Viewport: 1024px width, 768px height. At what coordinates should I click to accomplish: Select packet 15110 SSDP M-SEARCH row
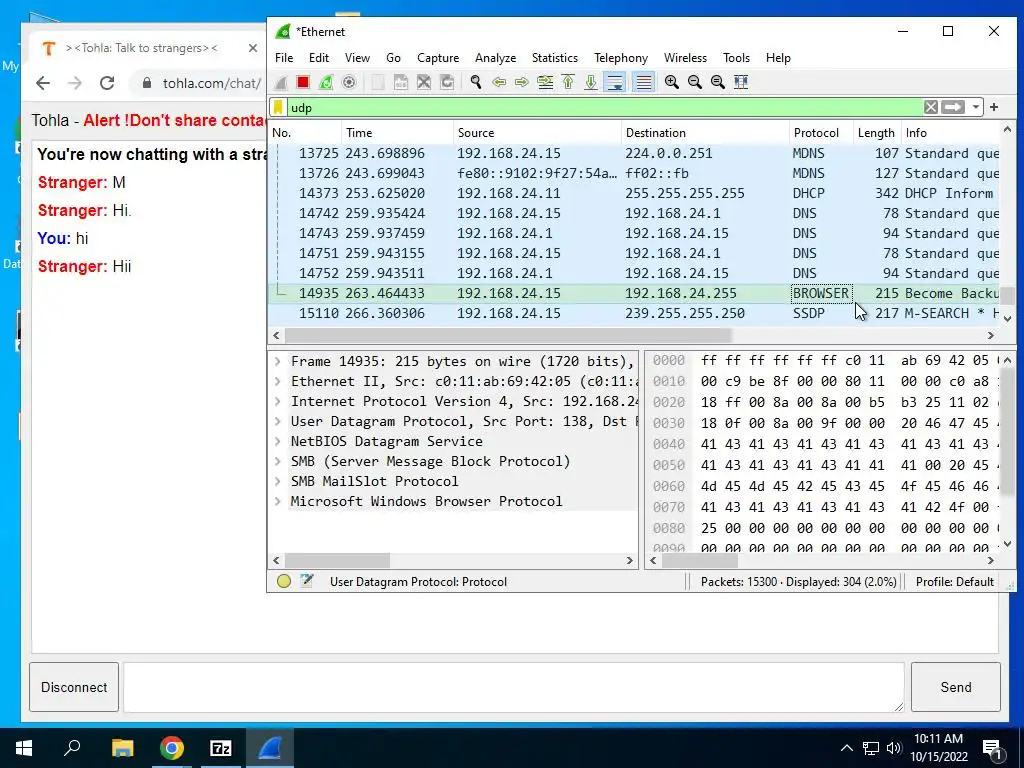click(x=633, y=313)
